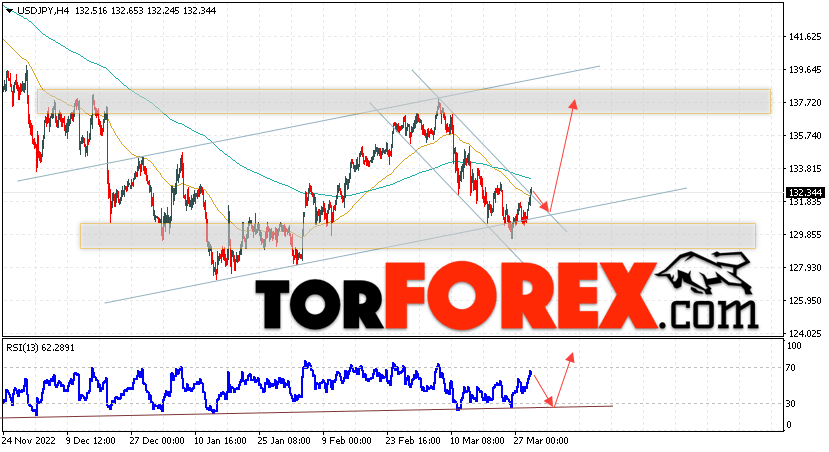
Task: Click the 124.025 price axis label
Action: 805,334
